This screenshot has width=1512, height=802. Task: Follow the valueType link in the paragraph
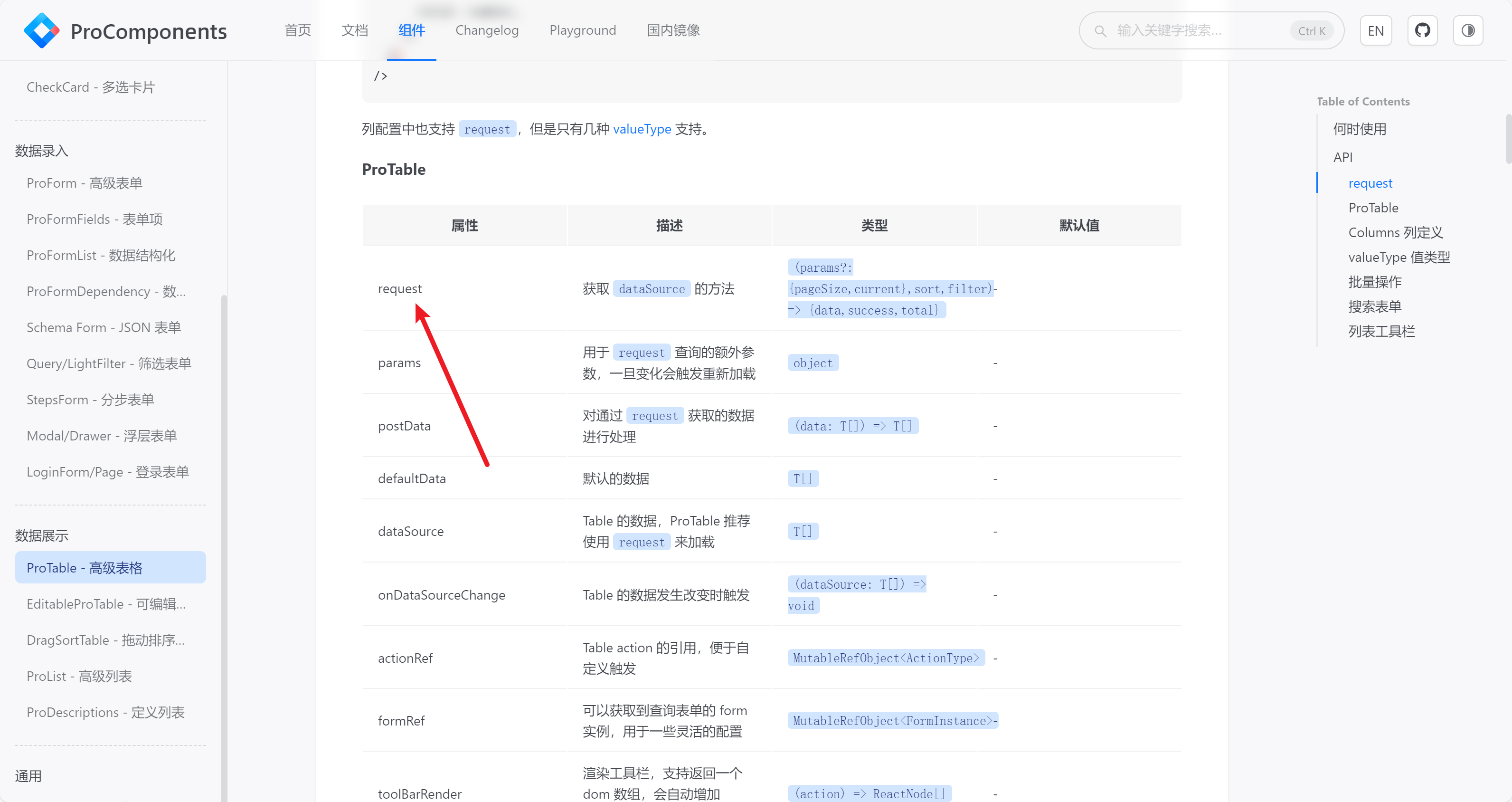[642, 129]
